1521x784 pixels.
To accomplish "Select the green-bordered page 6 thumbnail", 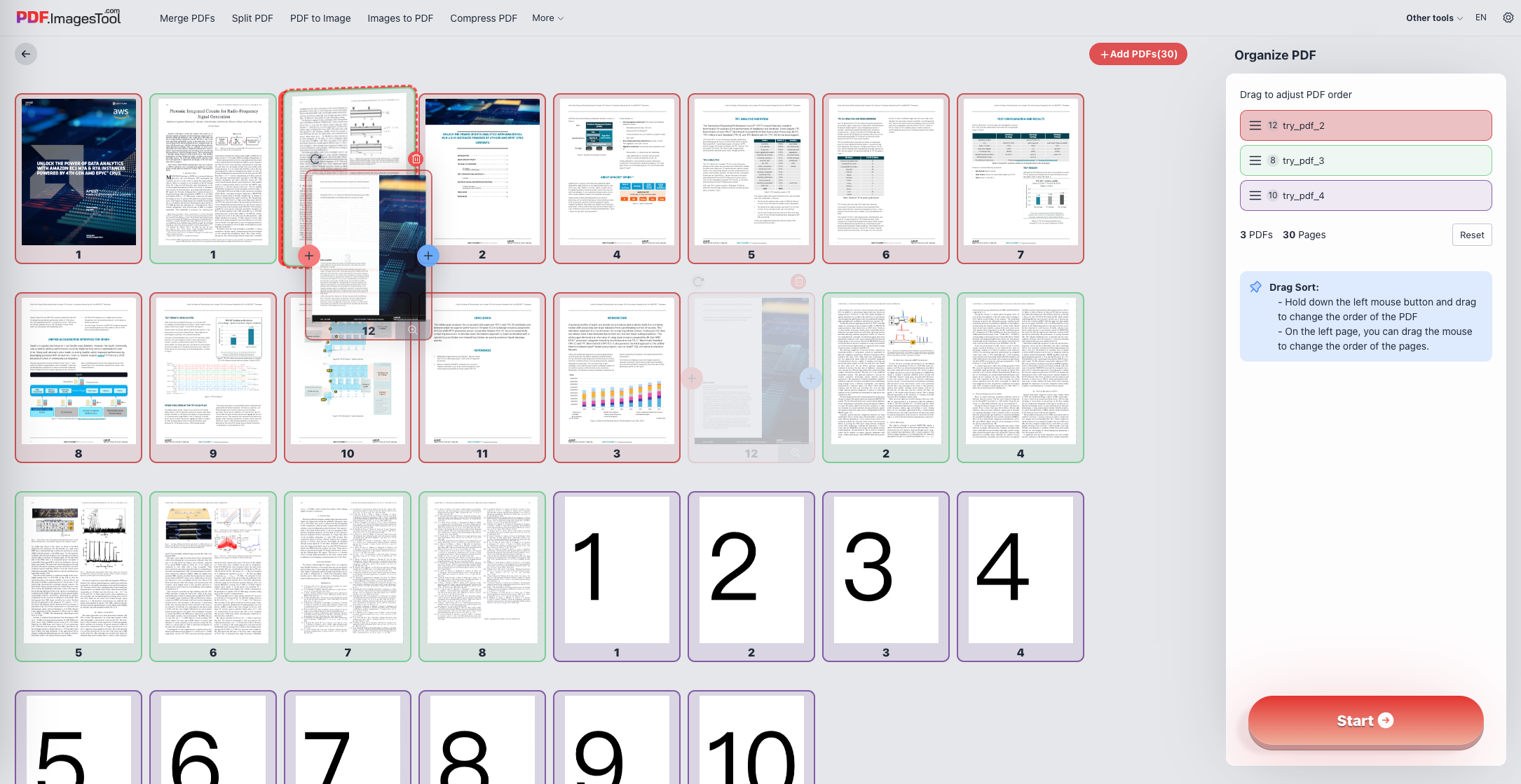I will pos(213,577).
